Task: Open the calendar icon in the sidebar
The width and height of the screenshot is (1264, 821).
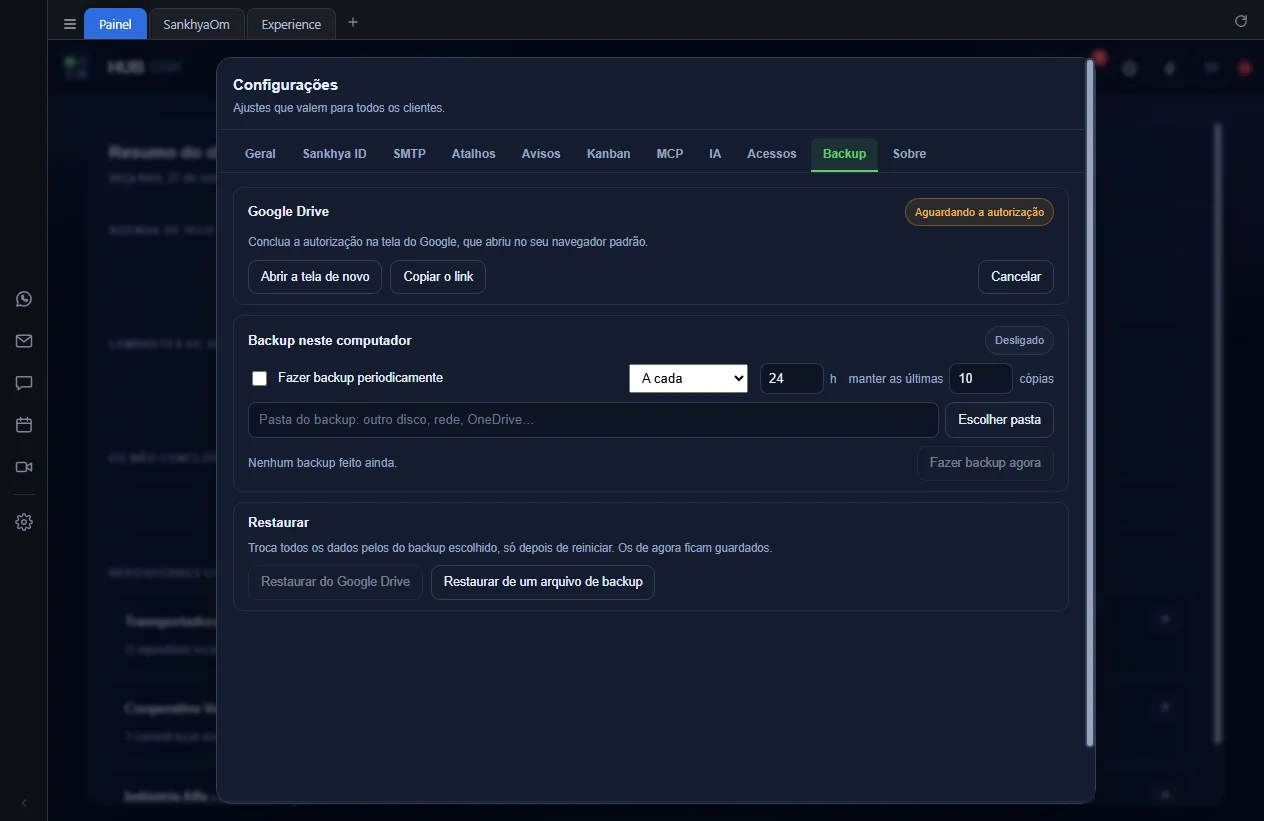Action: (x=24, y=425)
